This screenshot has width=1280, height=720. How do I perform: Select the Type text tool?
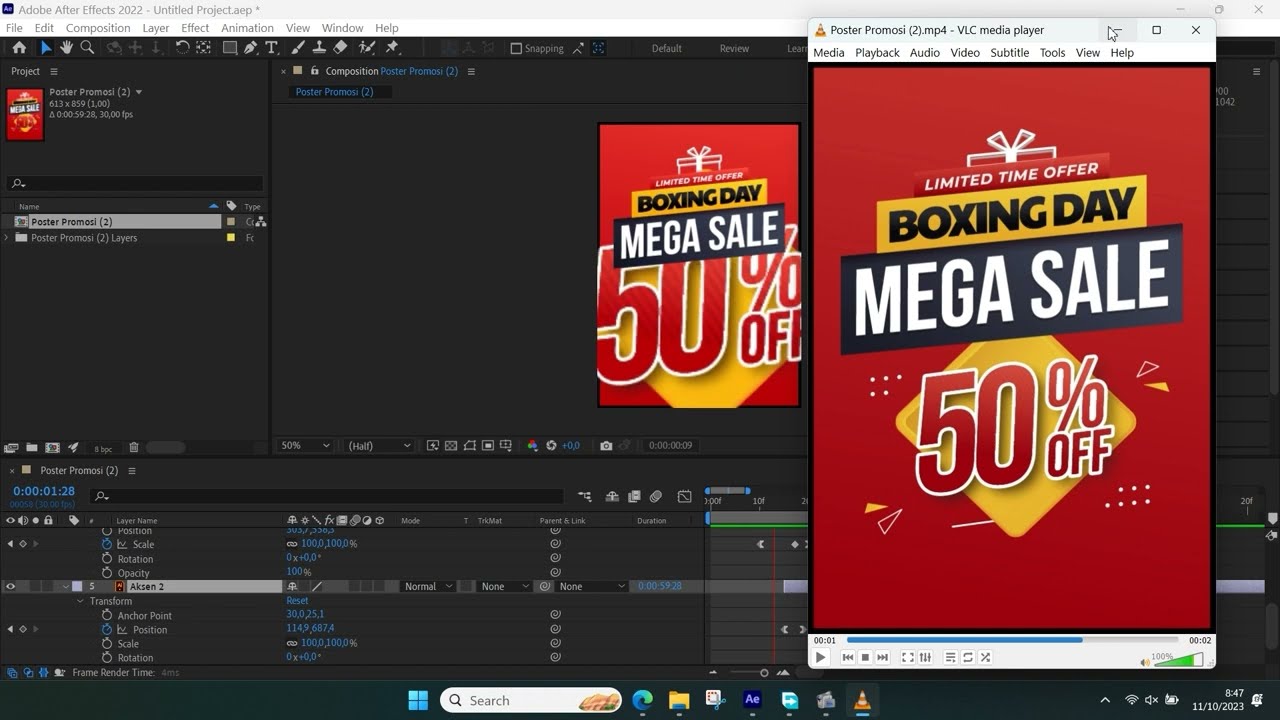click(271, 48)
